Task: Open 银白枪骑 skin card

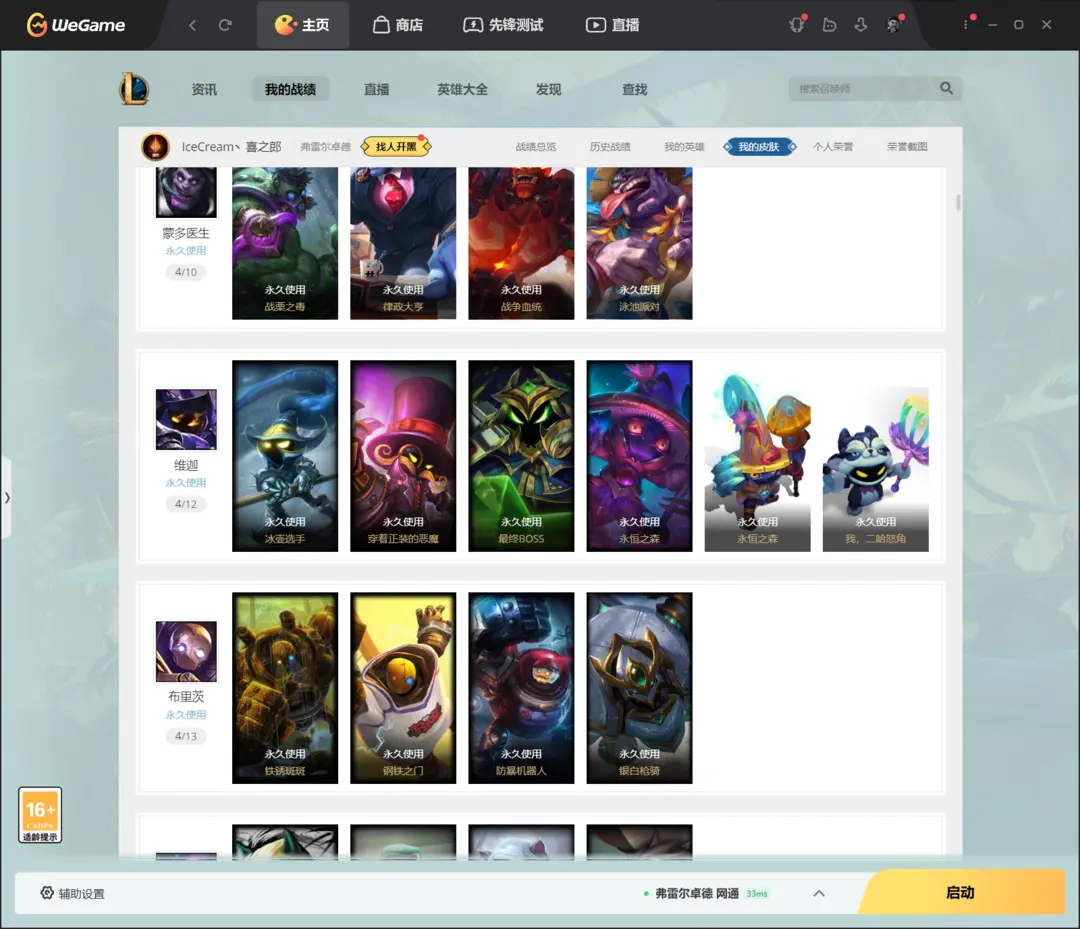Action: point(639,688)
